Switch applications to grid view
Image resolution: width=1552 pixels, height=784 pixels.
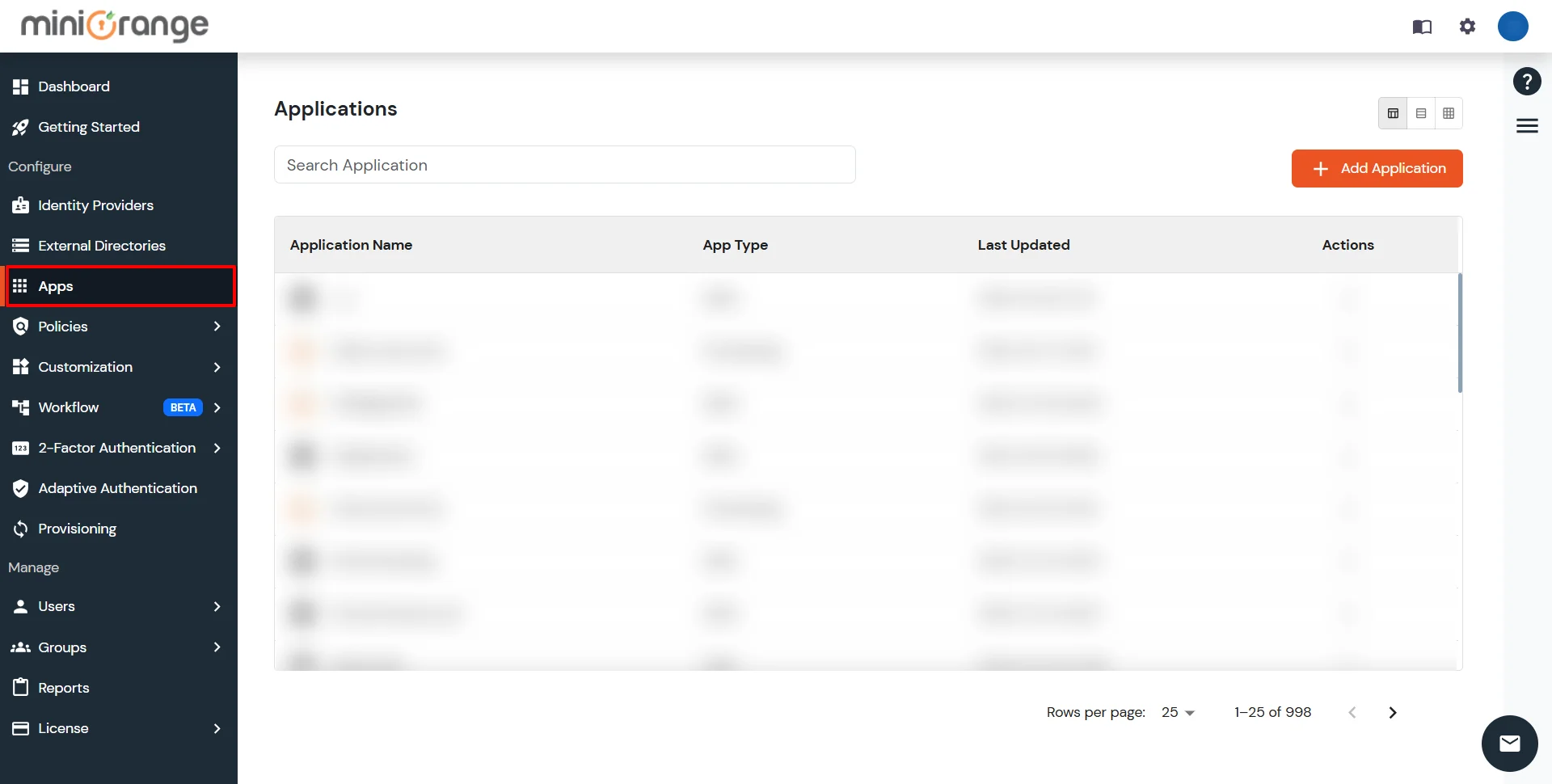click(x=1449, y=113)
